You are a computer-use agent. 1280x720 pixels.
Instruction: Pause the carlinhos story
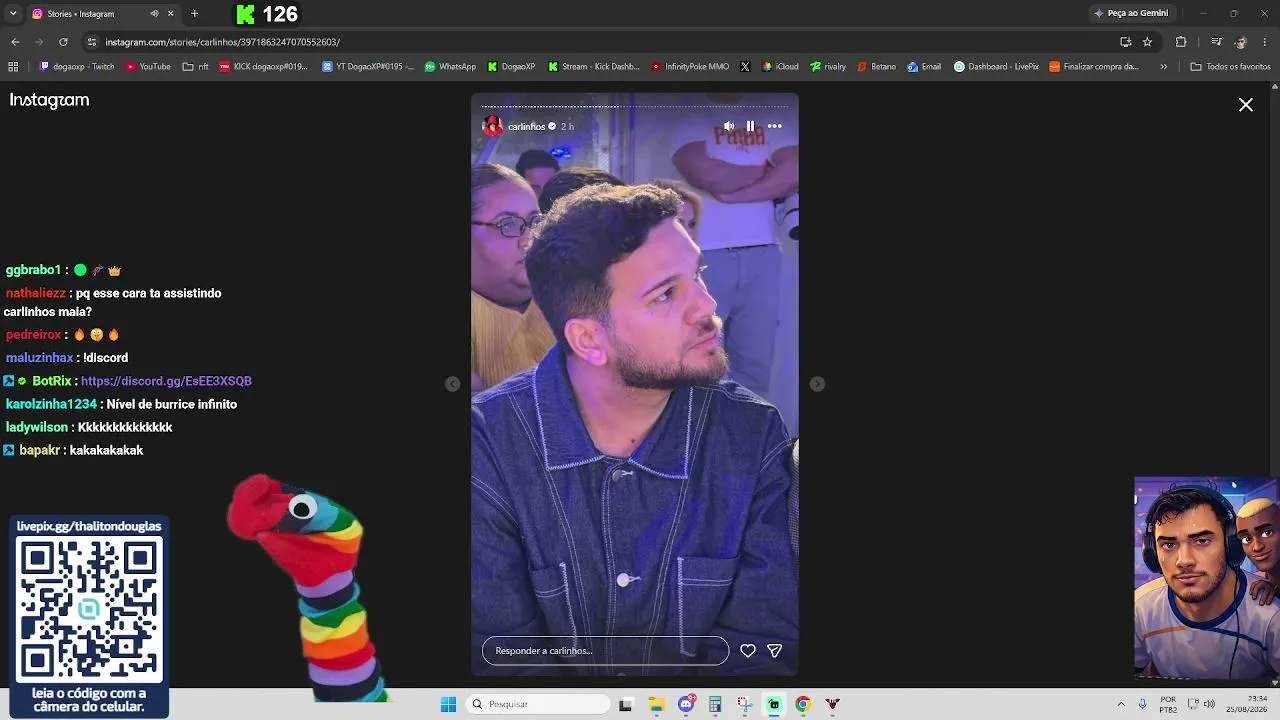pos(750,126)
